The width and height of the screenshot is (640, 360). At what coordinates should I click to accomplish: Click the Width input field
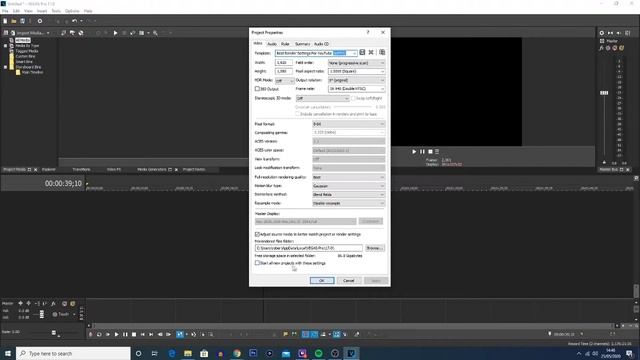pos(284,62)
